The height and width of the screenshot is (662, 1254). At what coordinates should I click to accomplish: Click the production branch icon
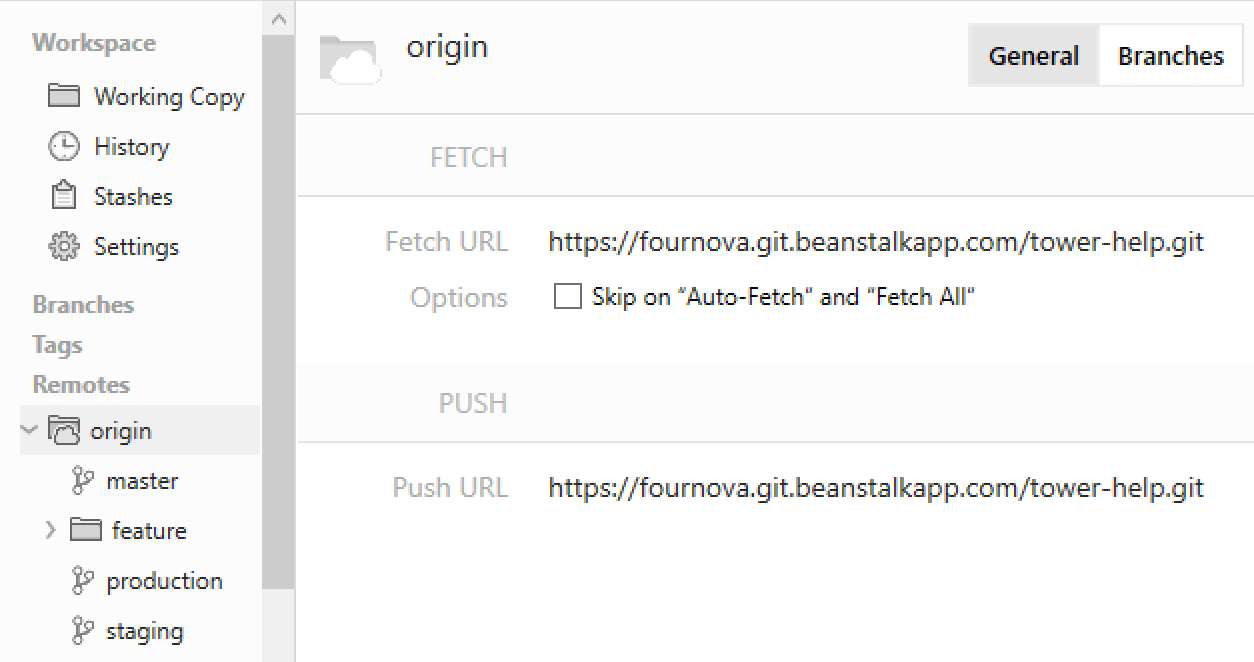coord(83,581)
